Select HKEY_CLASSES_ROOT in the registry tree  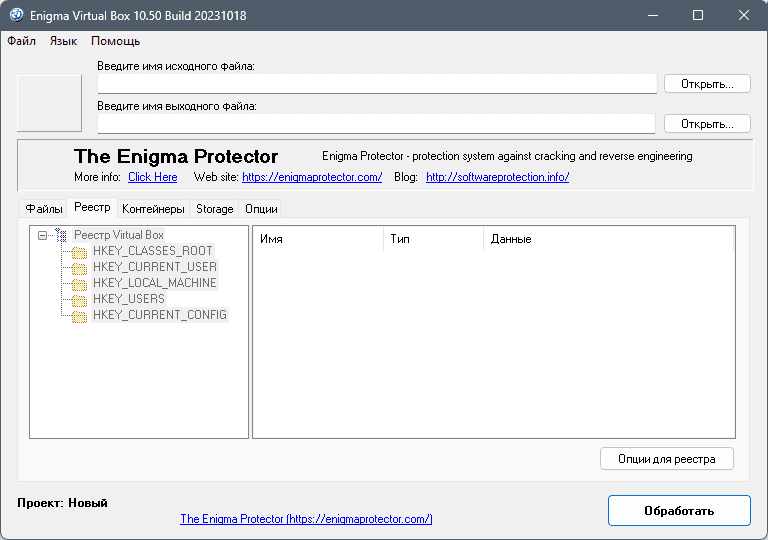tap(153, 251)
